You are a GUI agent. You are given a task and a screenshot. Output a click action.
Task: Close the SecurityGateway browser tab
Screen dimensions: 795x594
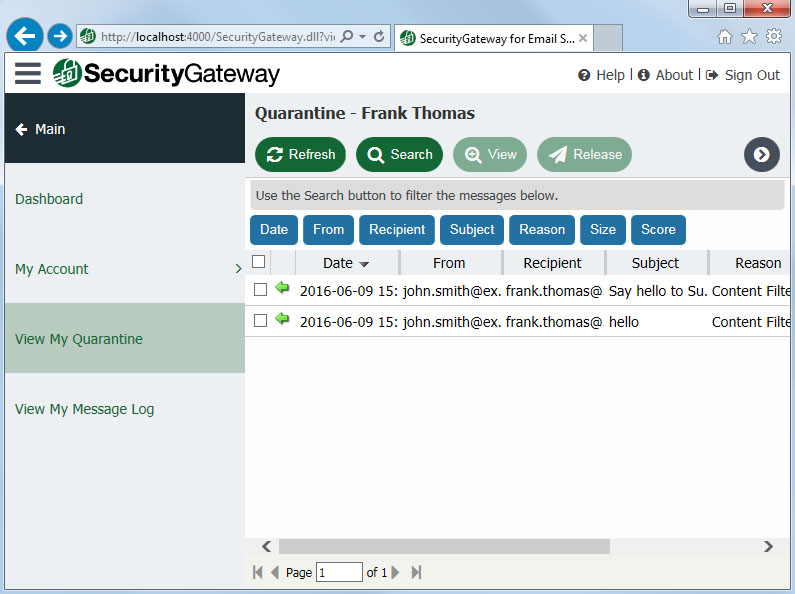[583, 38]
